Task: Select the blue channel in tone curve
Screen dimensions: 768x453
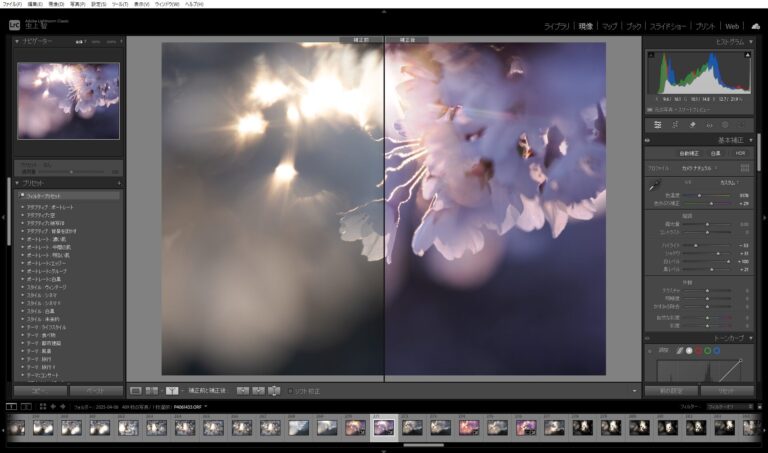Action: coord(717,350)
